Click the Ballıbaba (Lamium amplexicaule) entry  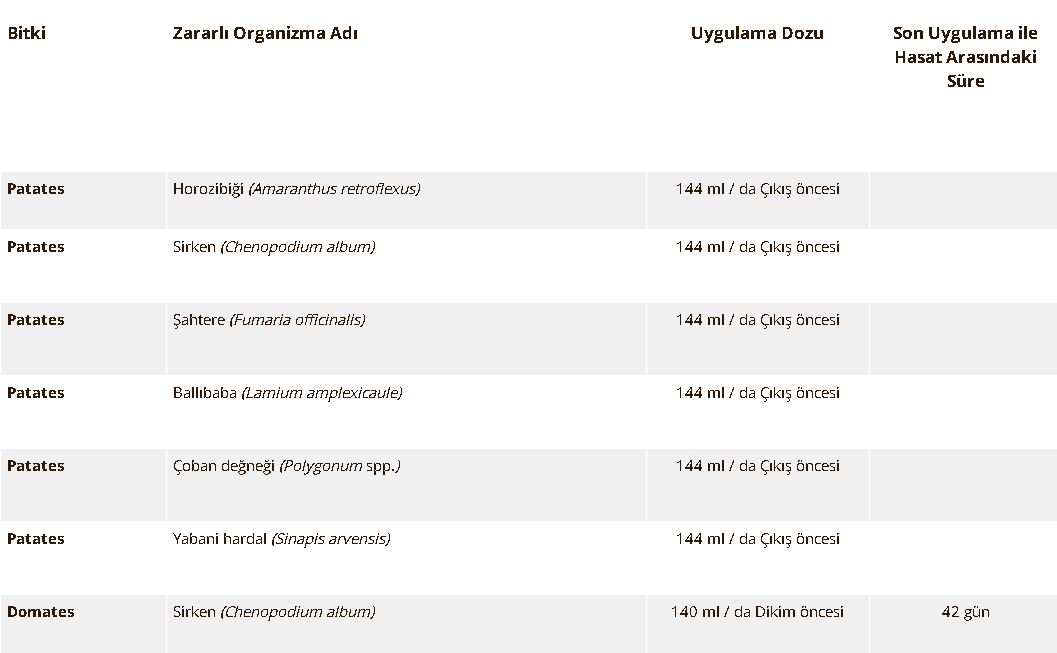point(287,393)
